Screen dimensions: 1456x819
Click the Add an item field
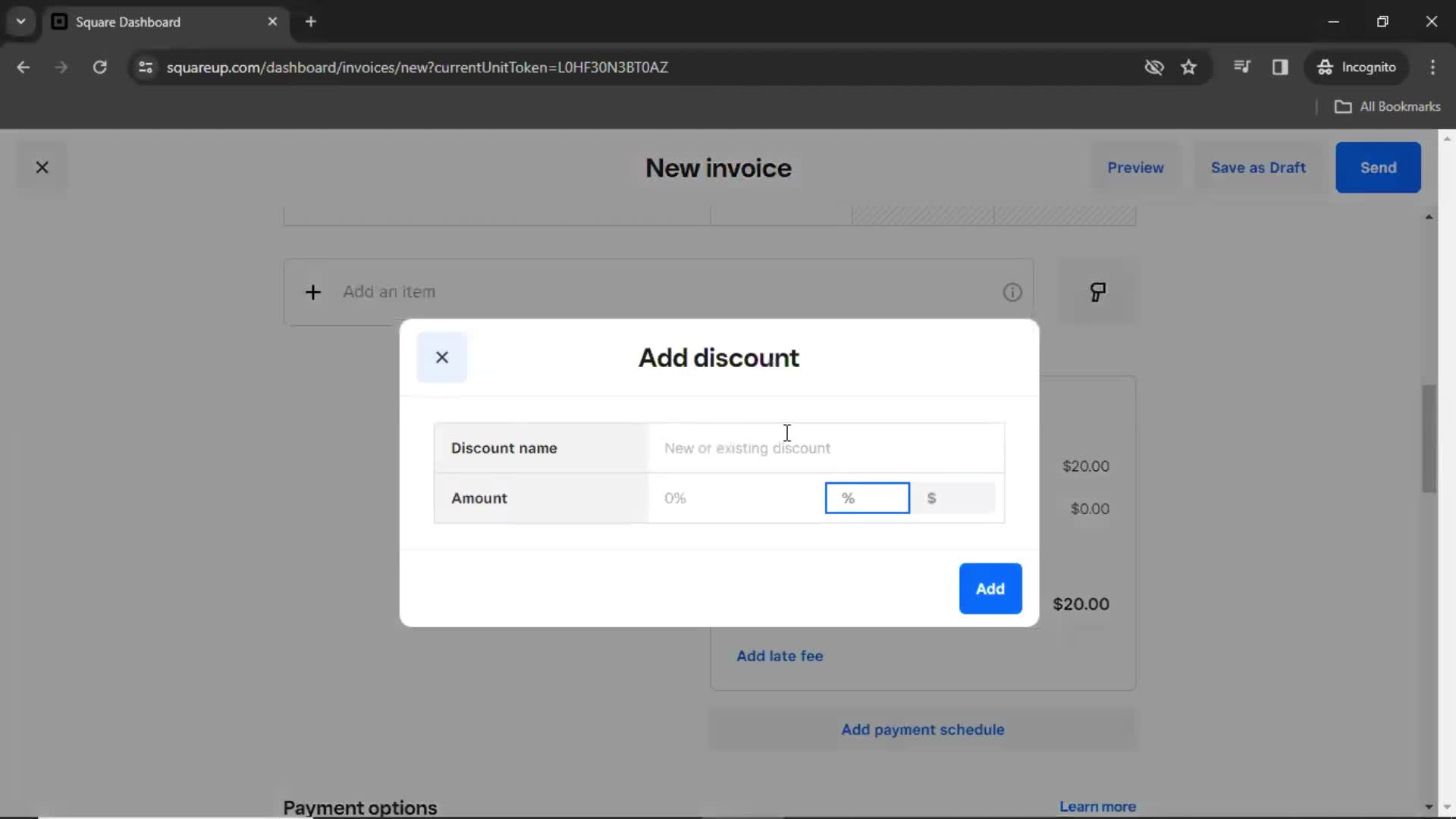pyautogui.click(x=658, y=292)
